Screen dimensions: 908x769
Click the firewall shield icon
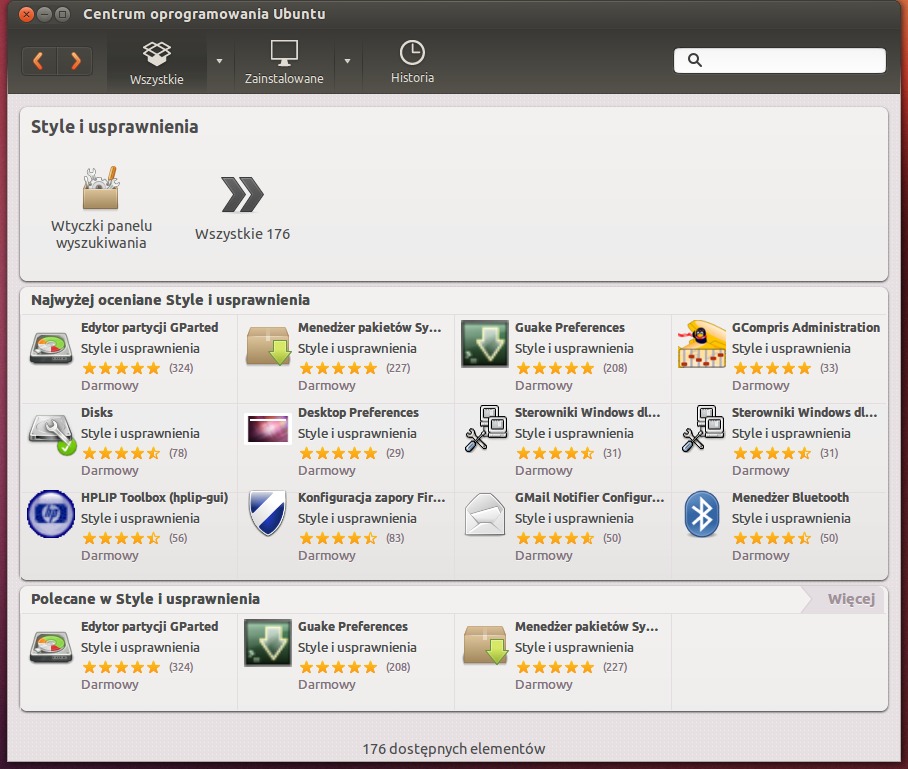tap(268, 513)
